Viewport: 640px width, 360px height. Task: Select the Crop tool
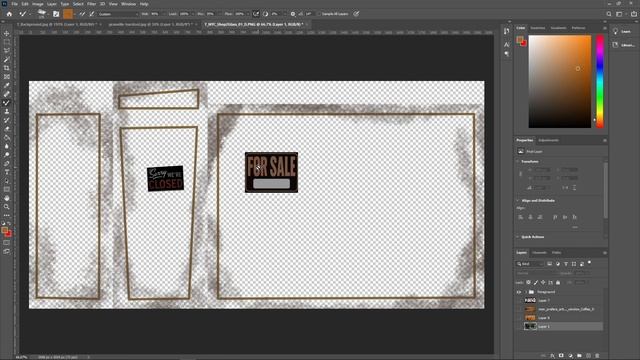tap(7, 68)
